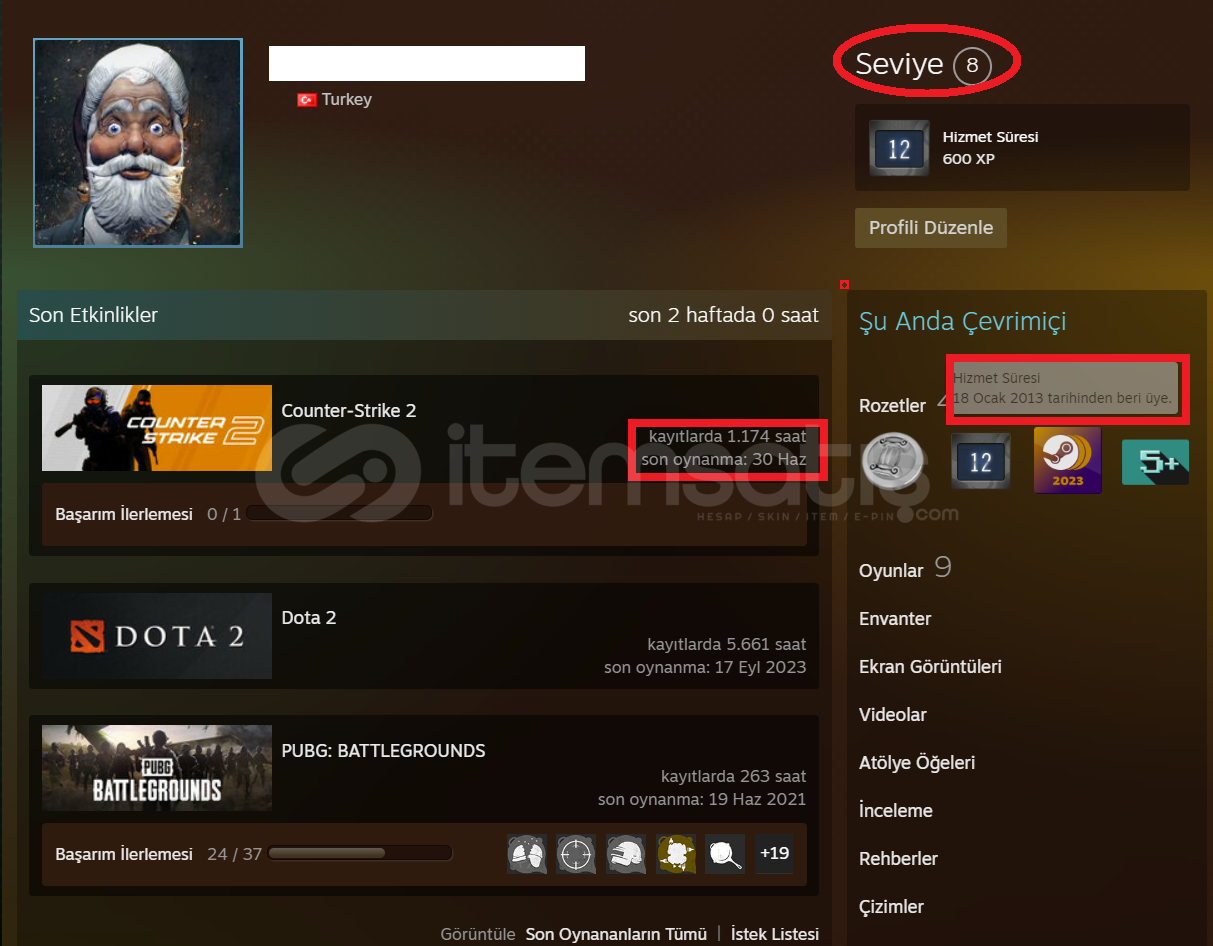Click the Profili Düzenle button
Viewport: 1213px width, 946px height.
click(931, 228)
